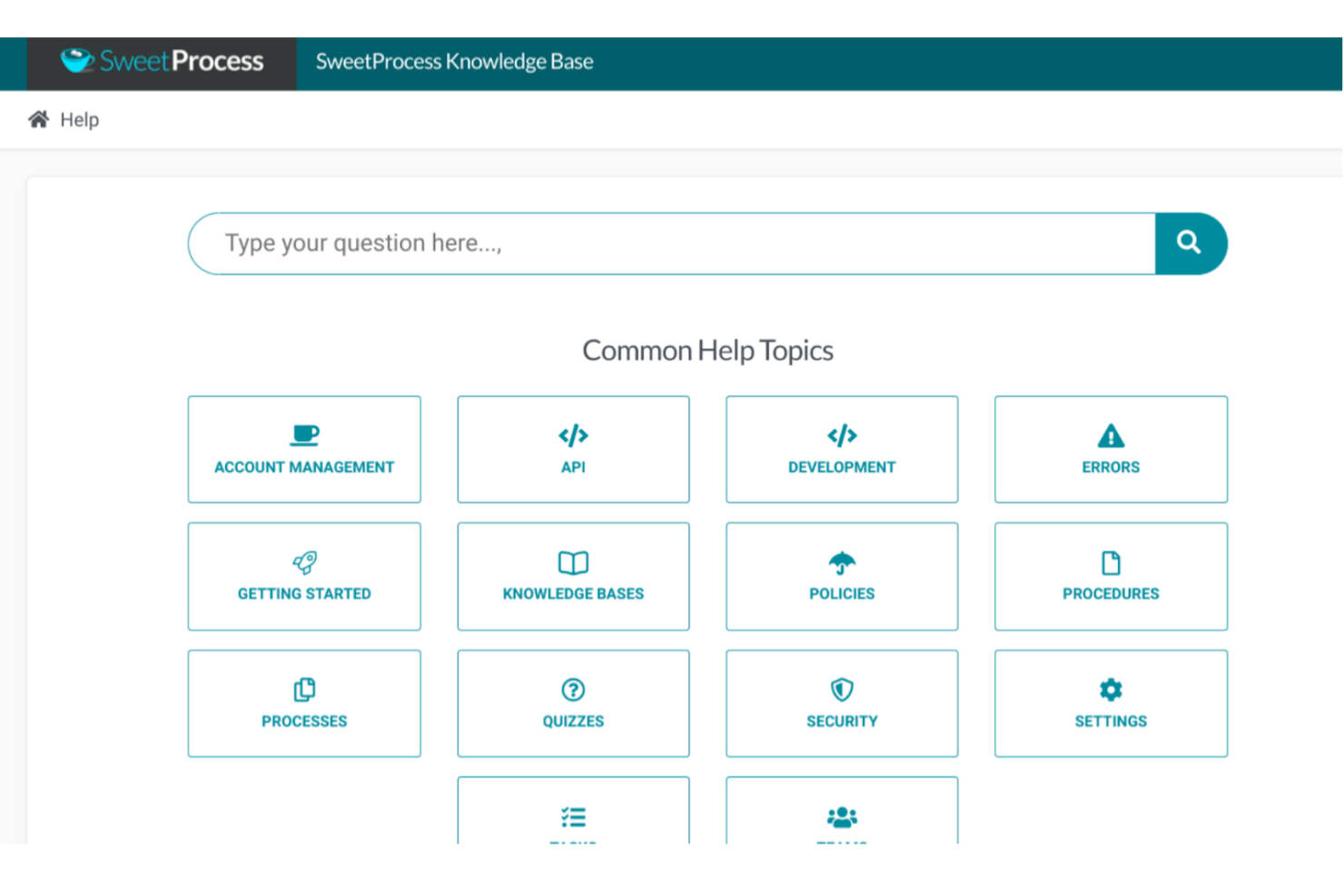The width and height of the screenshot is (1344, 896).
Task: Click inside the question search field
Action: point(636,242)
